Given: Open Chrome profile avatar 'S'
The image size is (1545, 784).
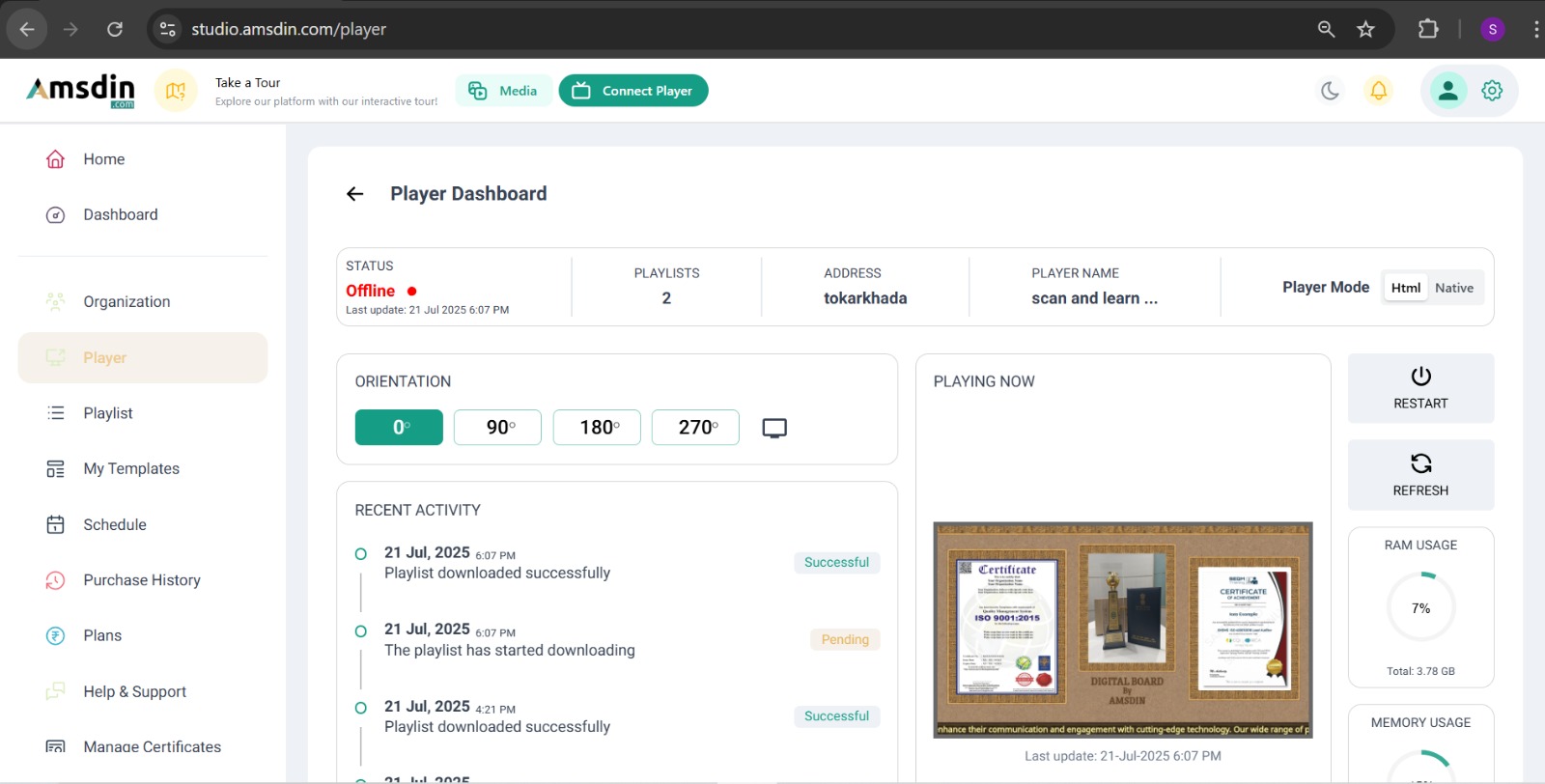Looking at the screenshot, I should click(1493, 29).
